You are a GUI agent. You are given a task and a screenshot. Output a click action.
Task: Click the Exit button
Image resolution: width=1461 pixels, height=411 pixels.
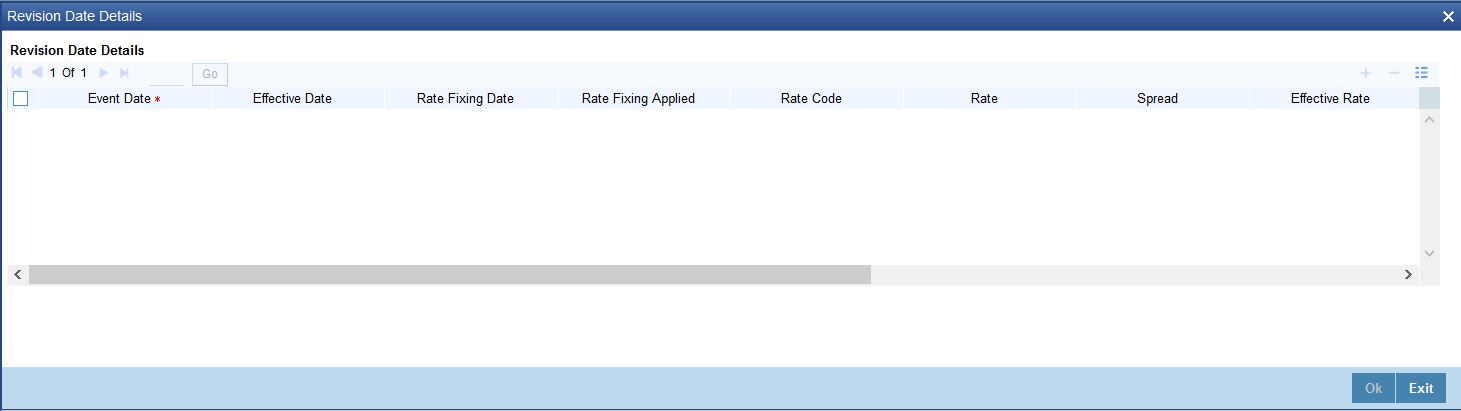(1421, 388)
